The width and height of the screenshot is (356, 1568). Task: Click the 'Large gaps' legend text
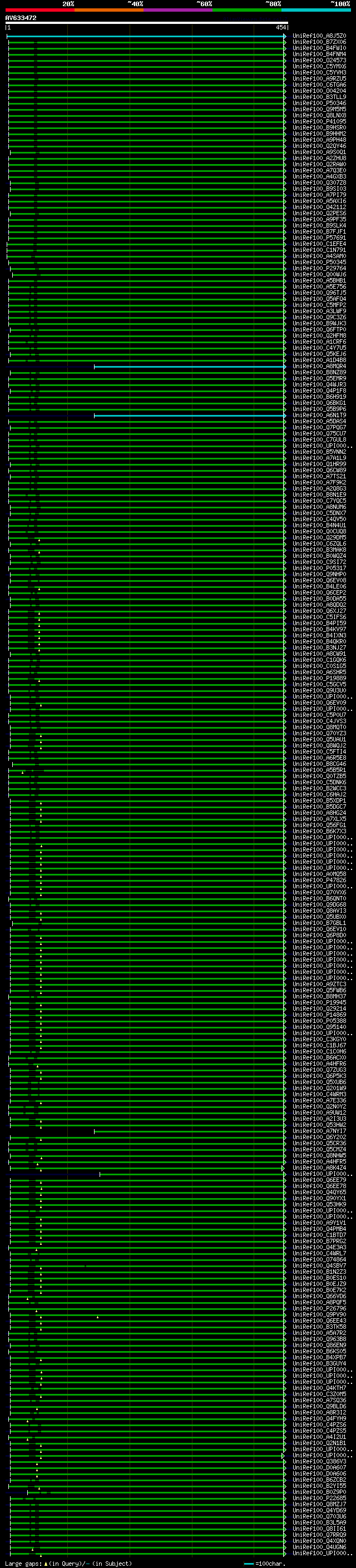pos(23,1564)
